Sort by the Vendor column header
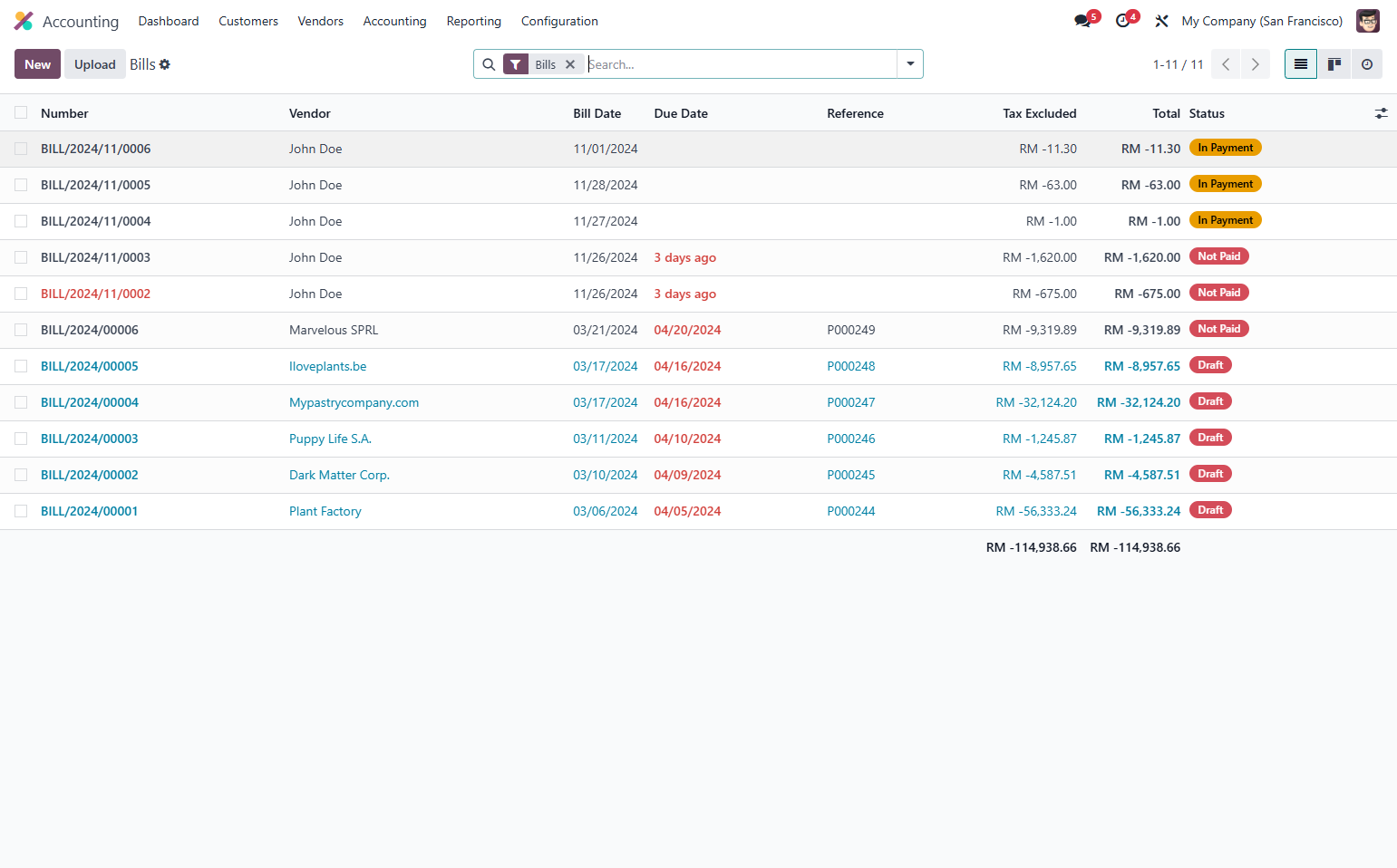1397x868 pixels. pos(310,113)
